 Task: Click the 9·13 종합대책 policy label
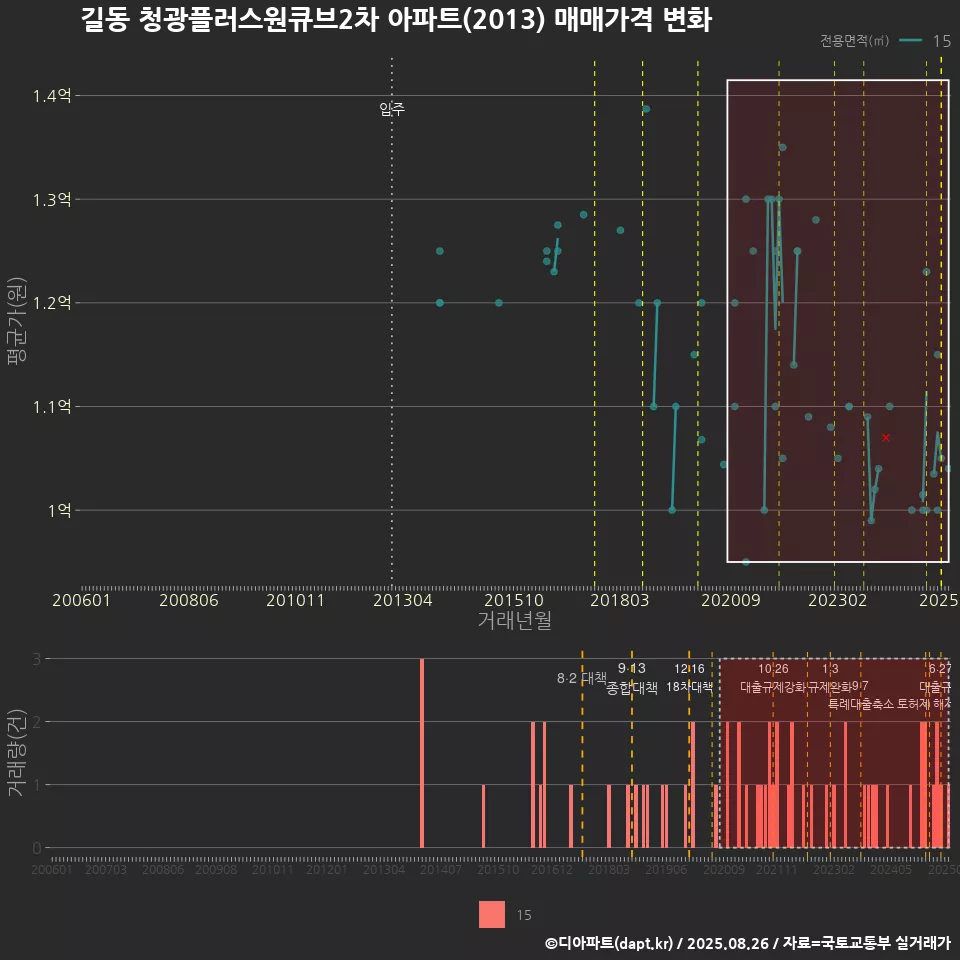(x=632, y=679)
